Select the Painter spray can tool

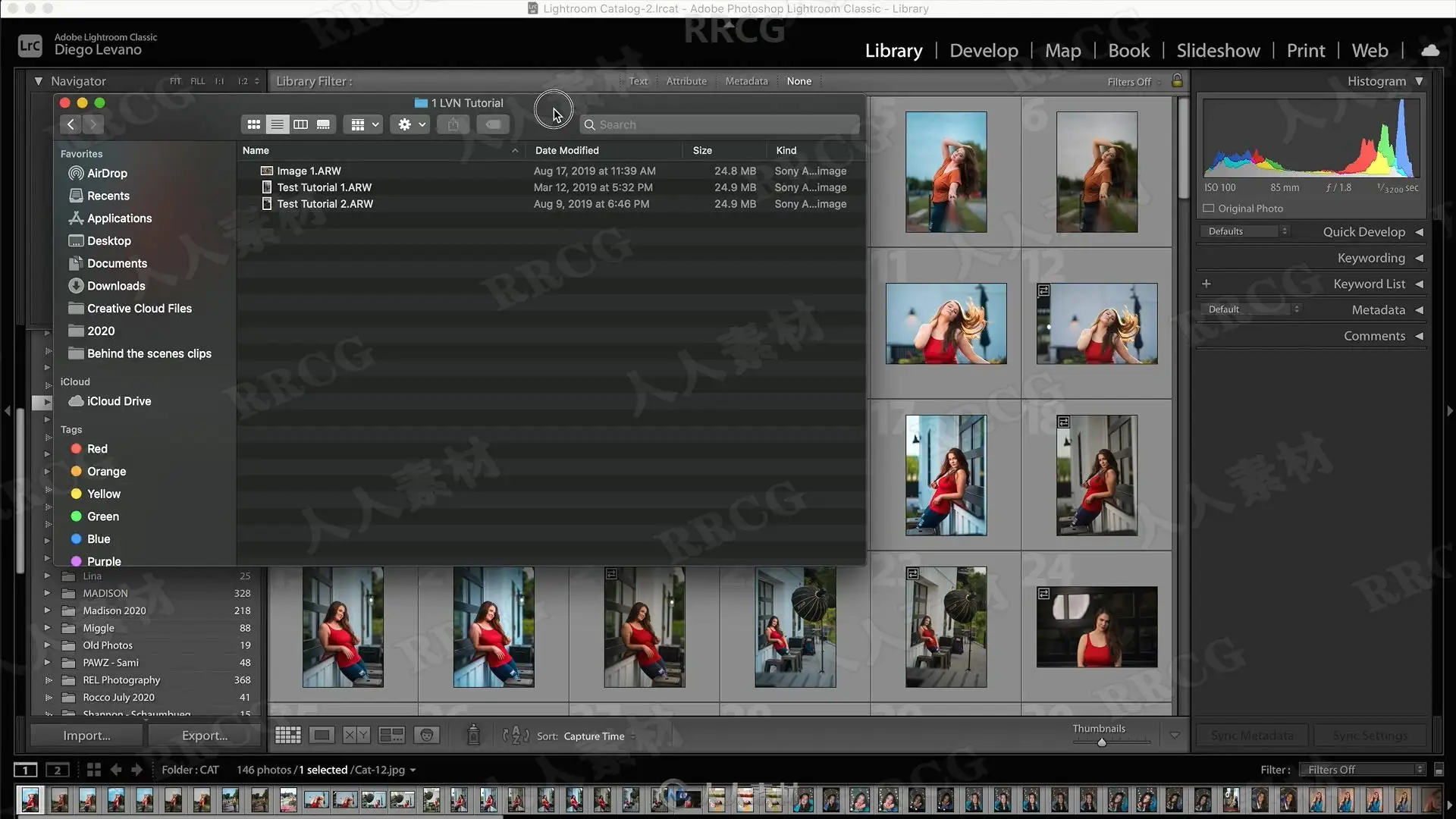473,735
